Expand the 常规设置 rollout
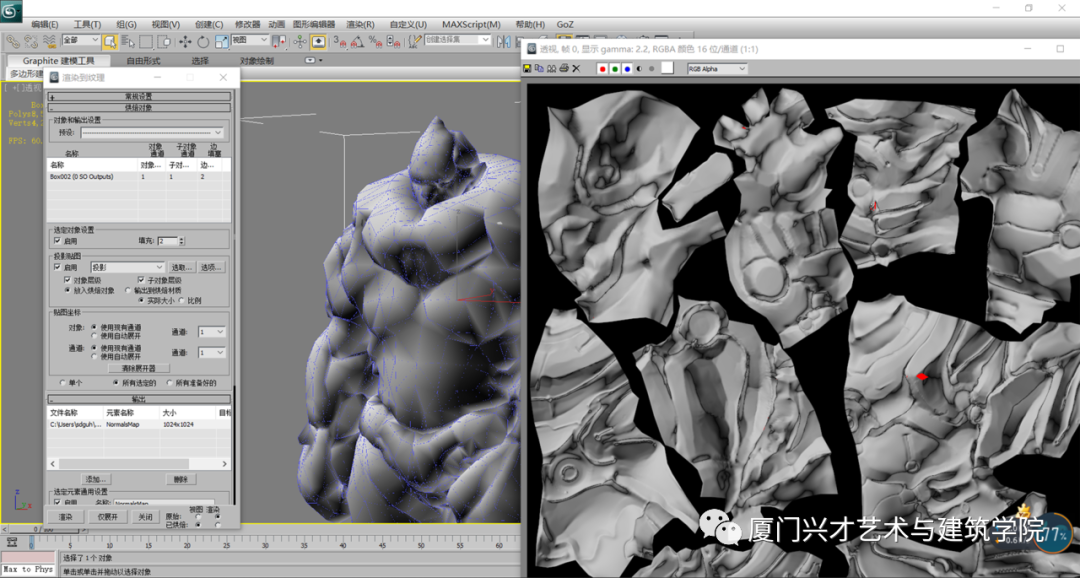This screenshot has width=1080, height=578. click(x=139, y=97)
